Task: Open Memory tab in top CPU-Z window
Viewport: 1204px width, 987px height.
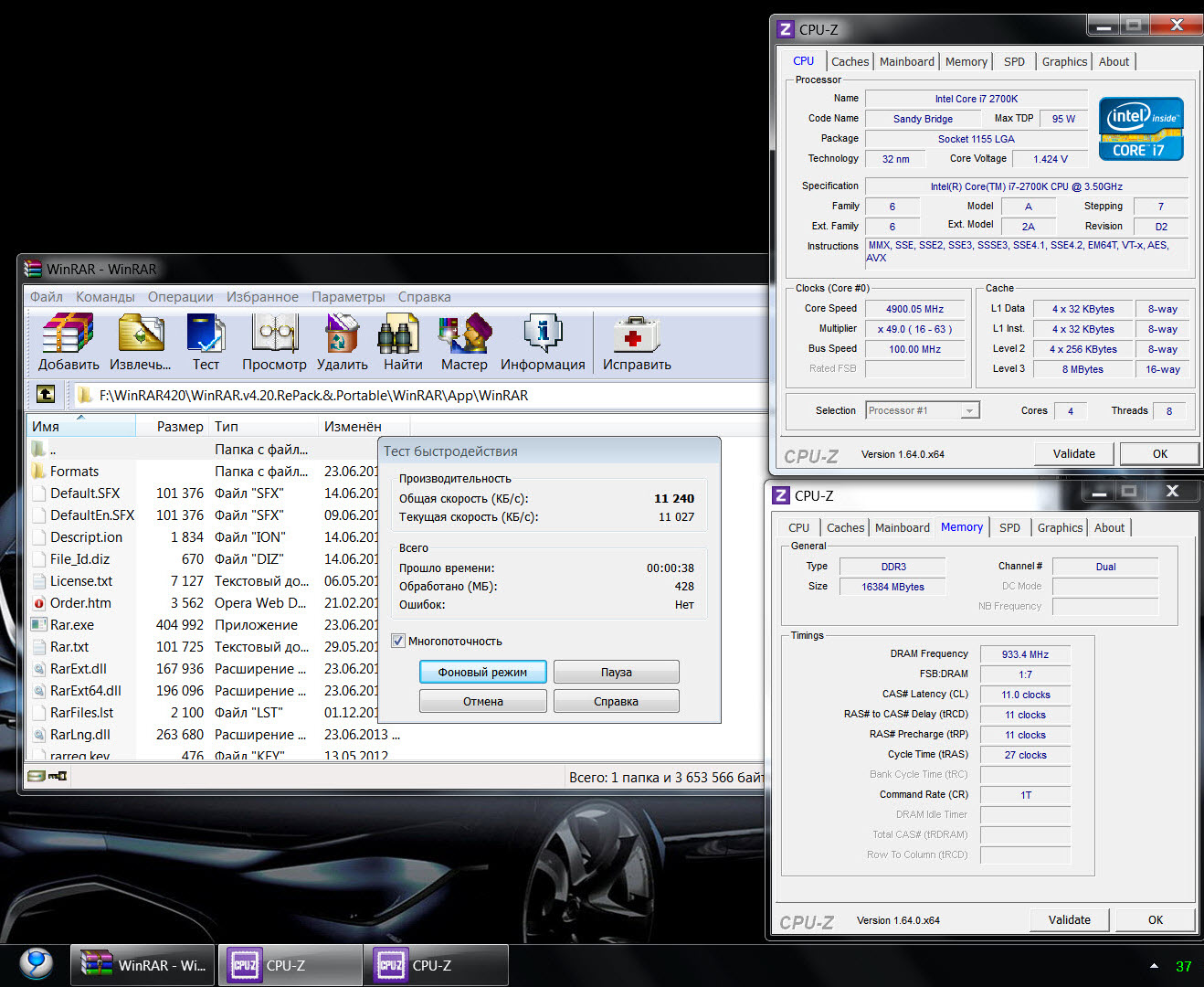Action: point(966,61)
